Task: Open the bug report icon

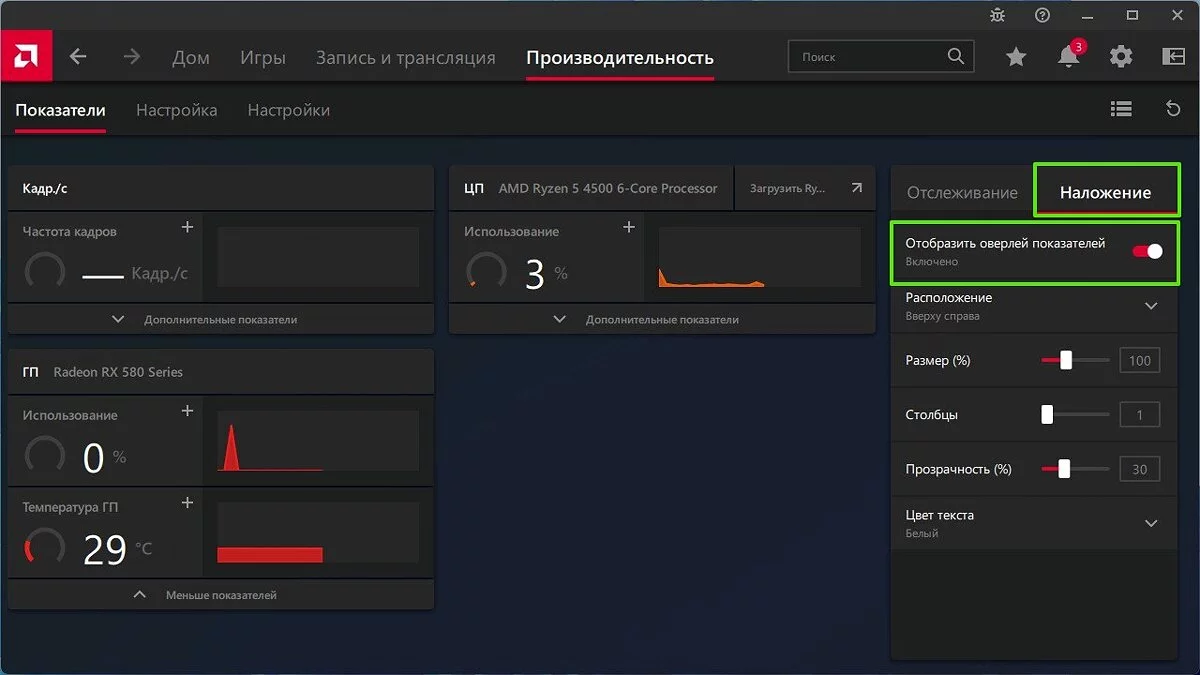Action: click(x=997, y=15)
